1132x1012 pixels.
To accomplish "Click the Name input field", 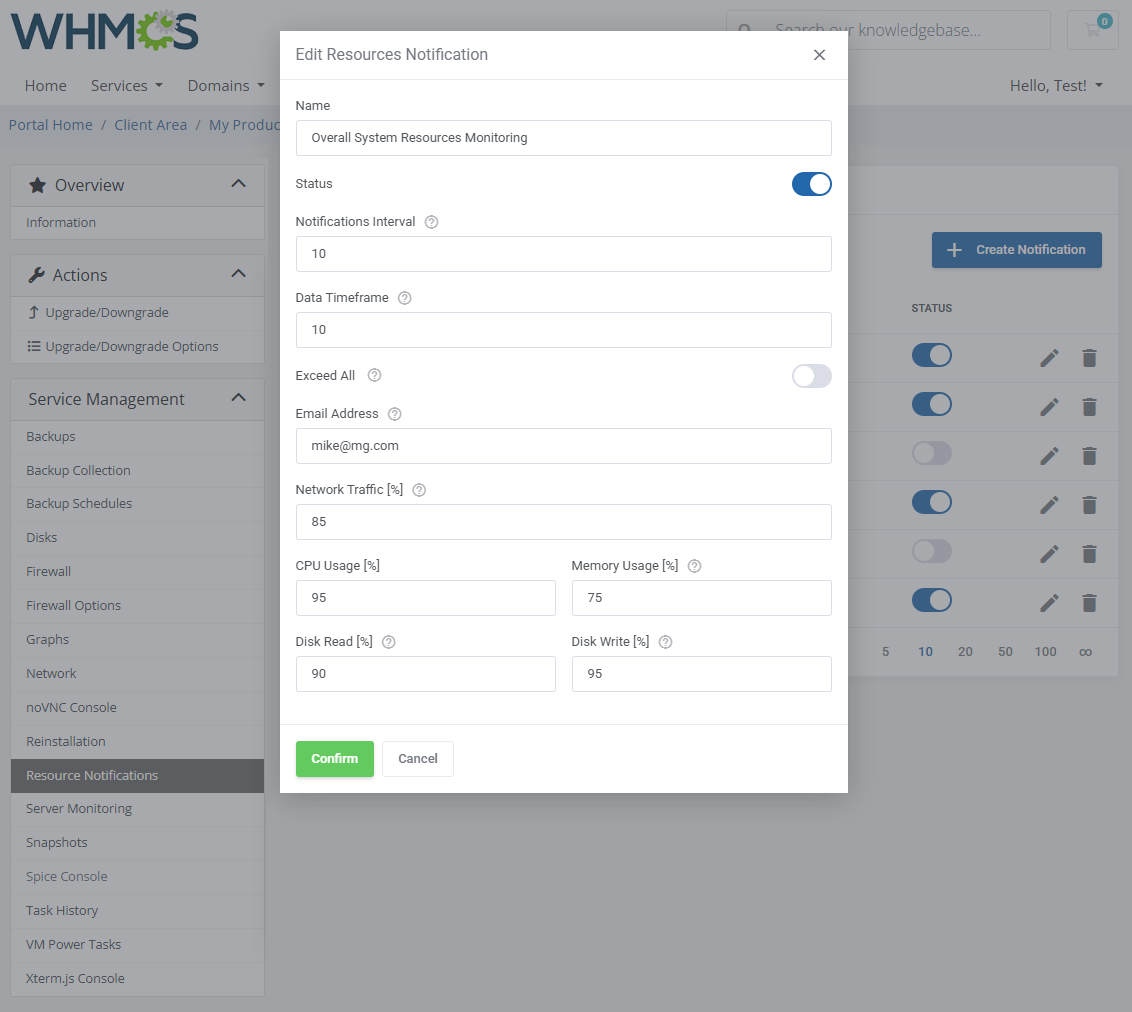I will tap(563, 138).
